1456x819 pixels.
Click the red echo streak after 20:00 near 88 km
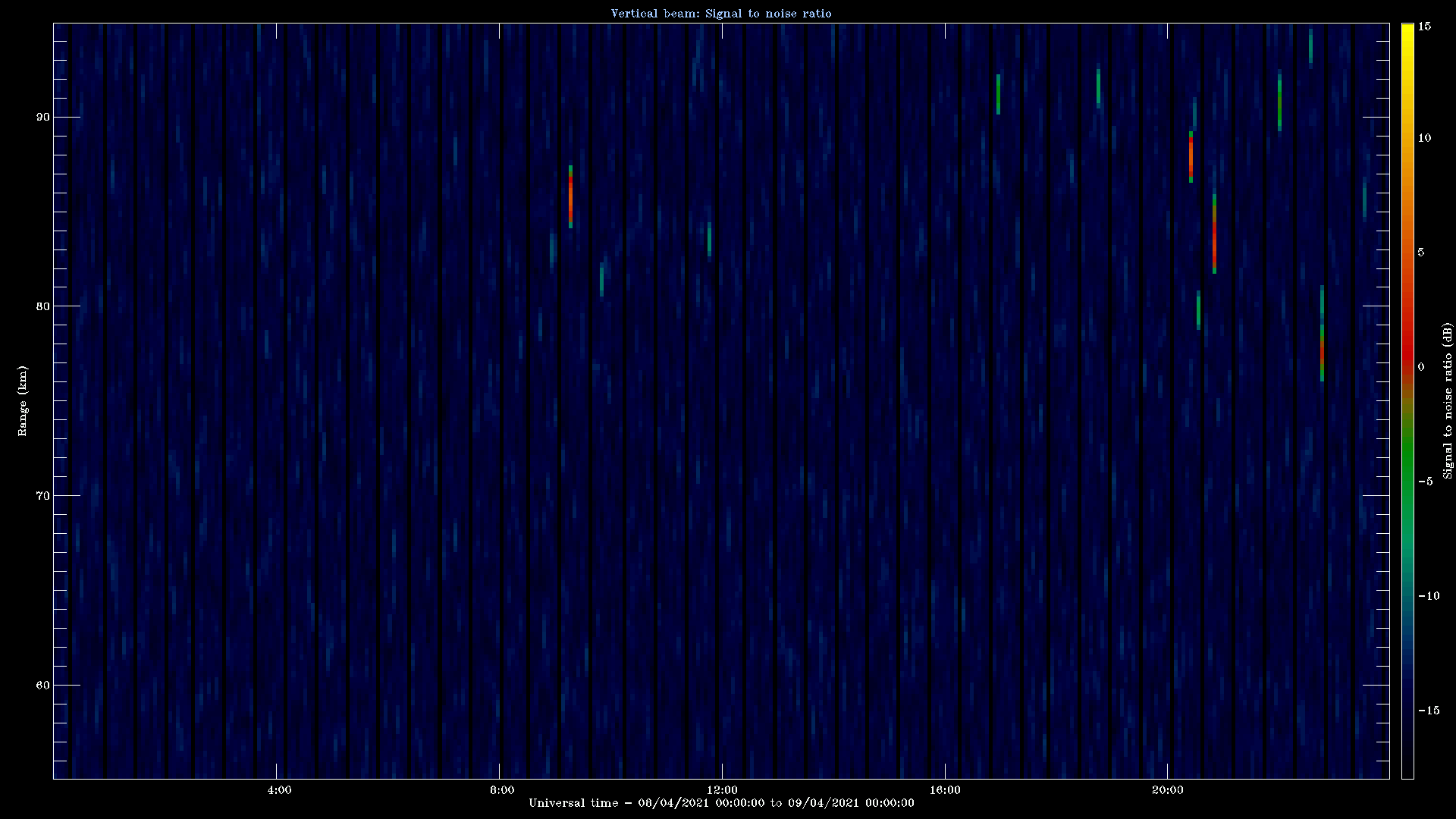(1191, 157)
